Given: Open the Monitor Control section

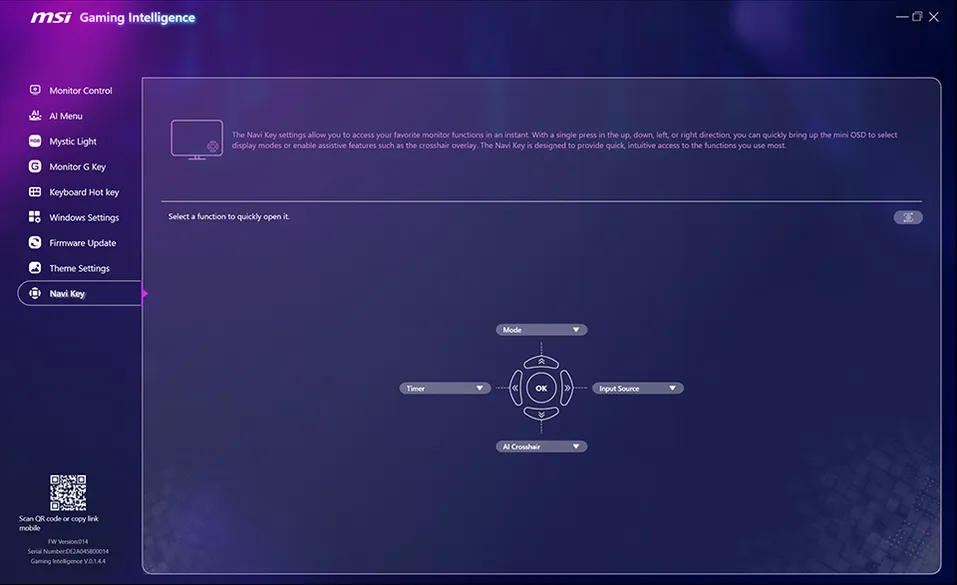Looking at the screenshot, I should click(81, 90).
